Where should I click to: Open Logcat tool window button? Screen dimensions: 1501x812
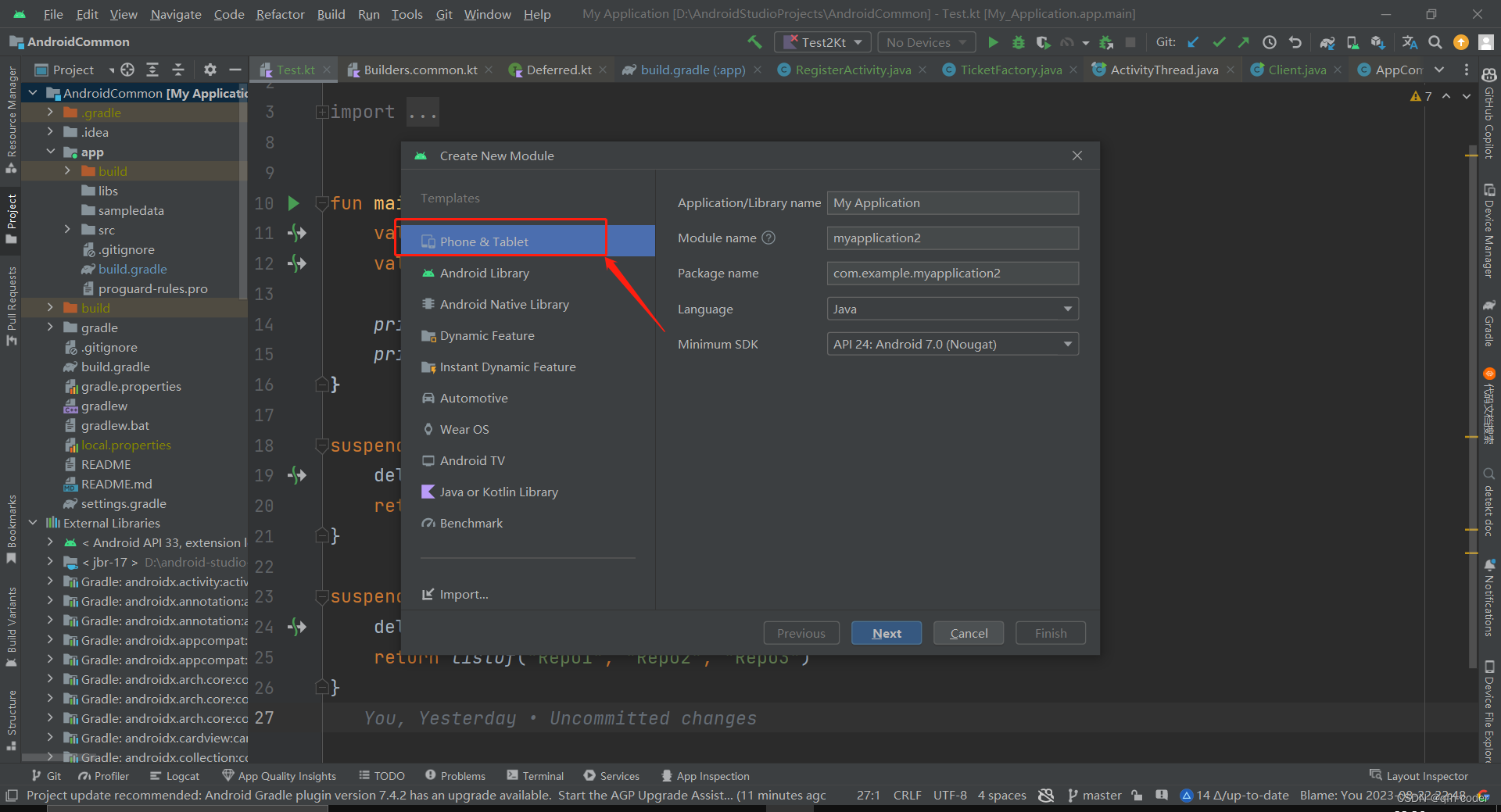[x=174, y=775]
